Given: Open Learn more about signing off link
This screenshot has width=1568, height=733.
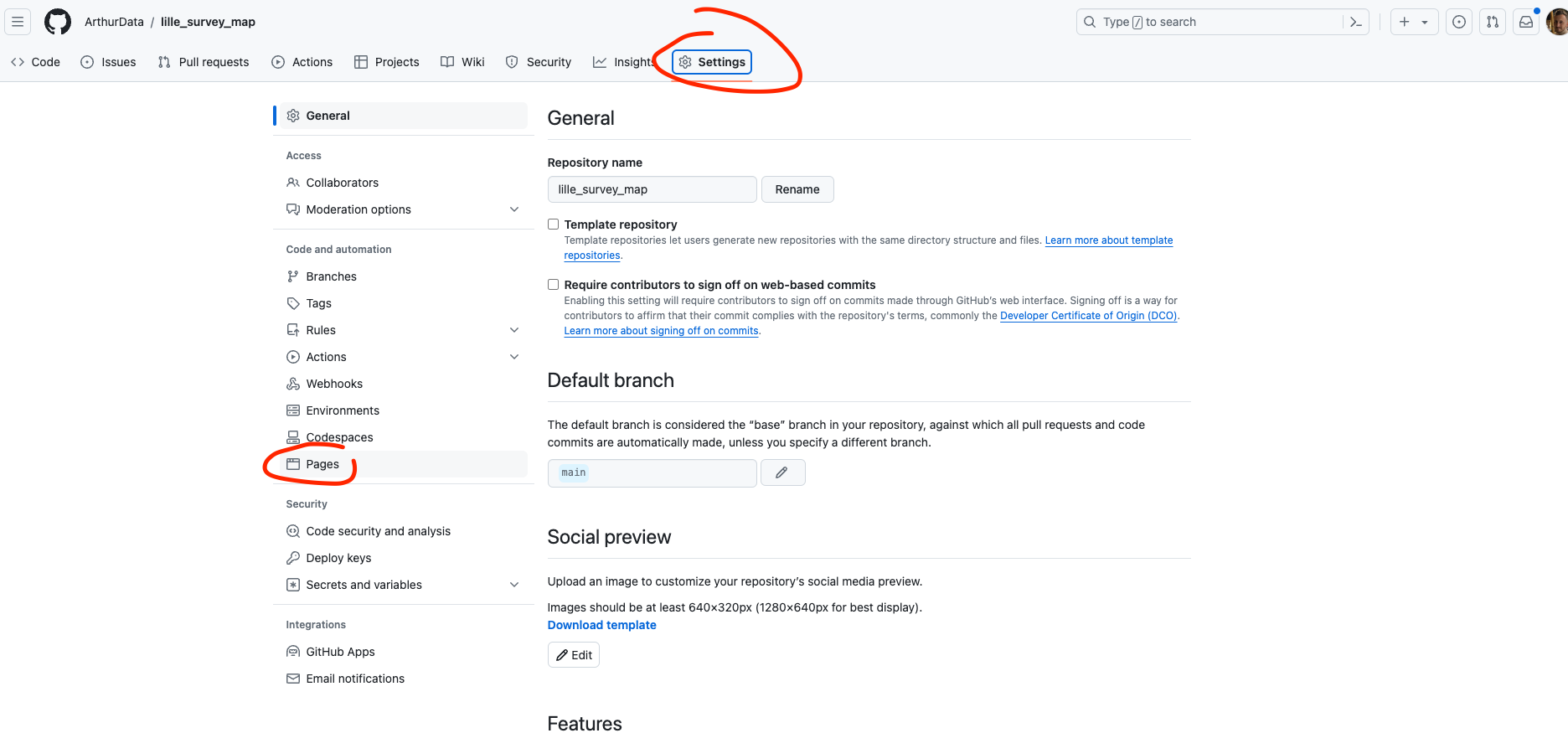Looking at the screenshot, I should point(662,331).
